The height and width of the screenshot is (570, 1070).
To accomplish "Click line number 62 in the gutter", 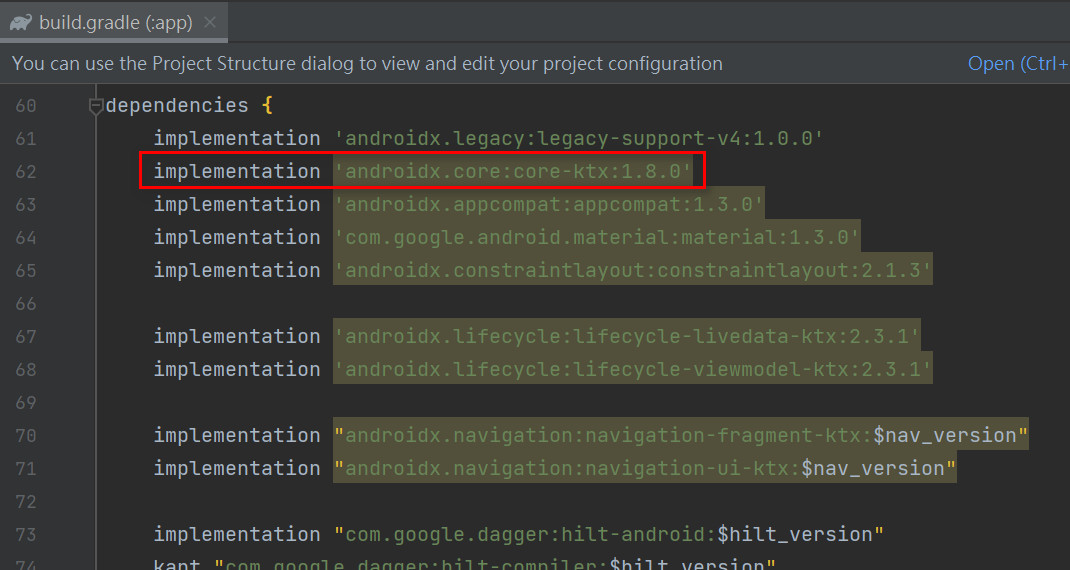I will (26, 171).
